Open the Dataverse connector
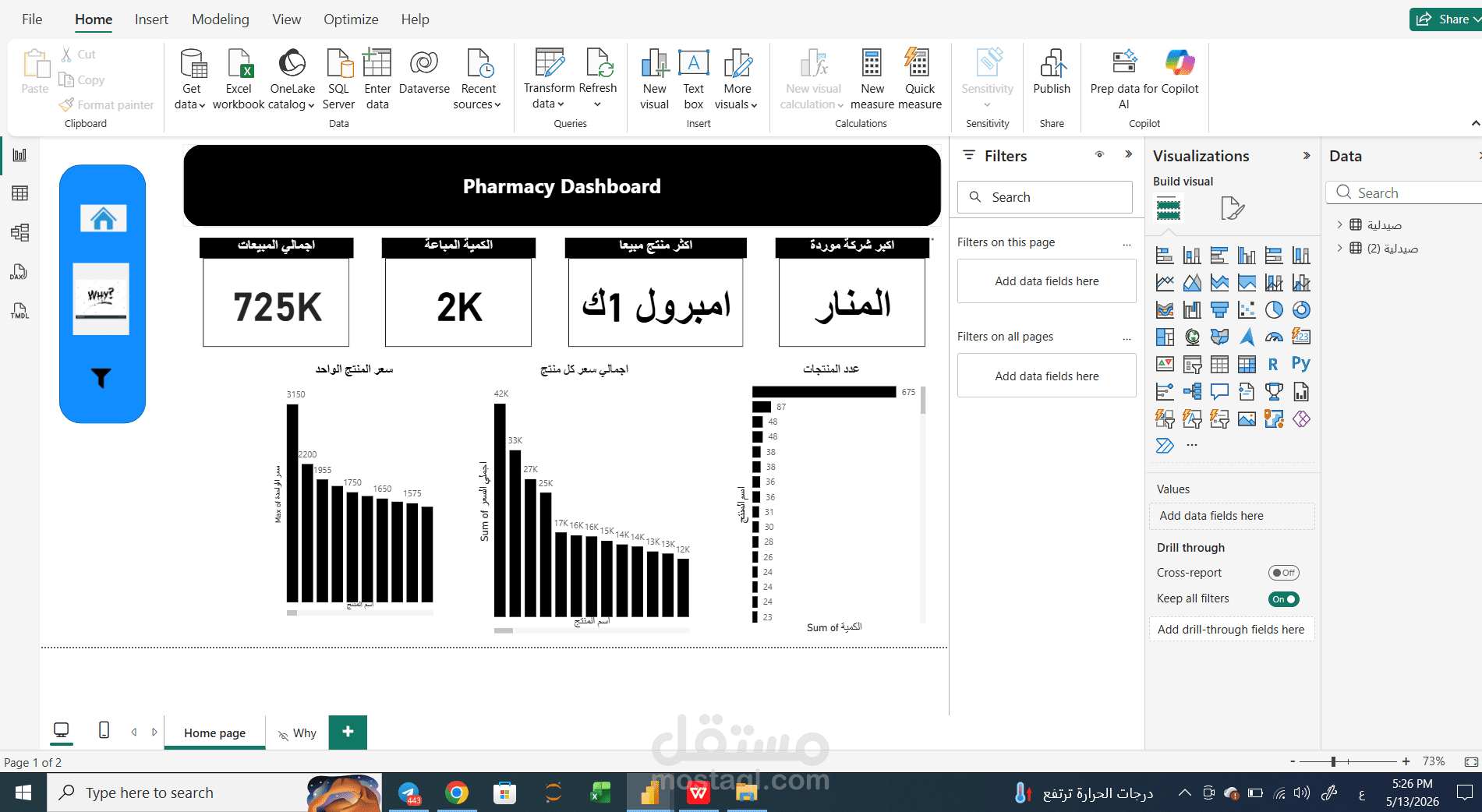1482x812 pixels. [424, 72]
